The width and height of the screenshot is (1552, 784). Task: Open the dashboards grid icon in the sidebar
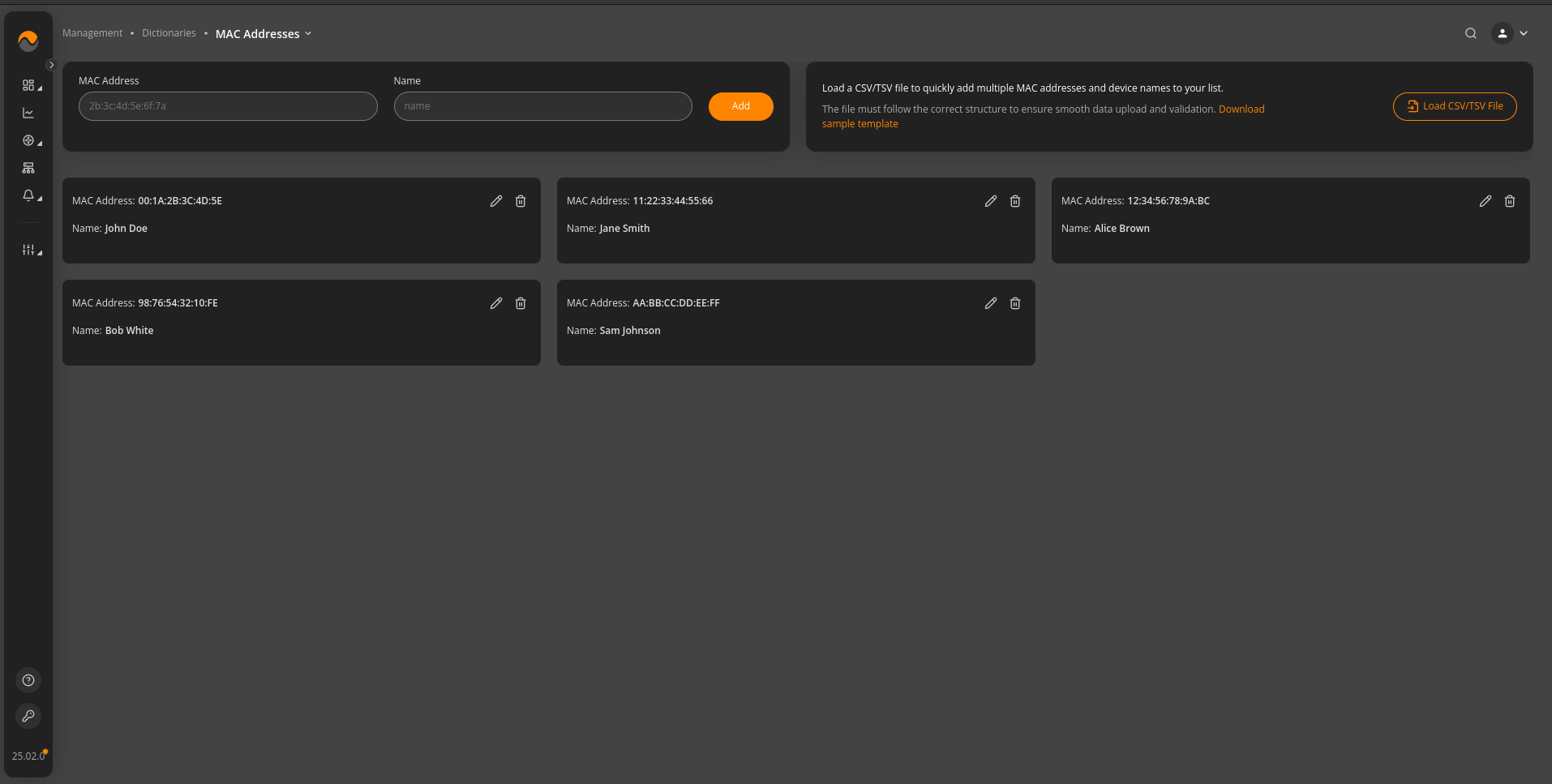click(28, 85)
